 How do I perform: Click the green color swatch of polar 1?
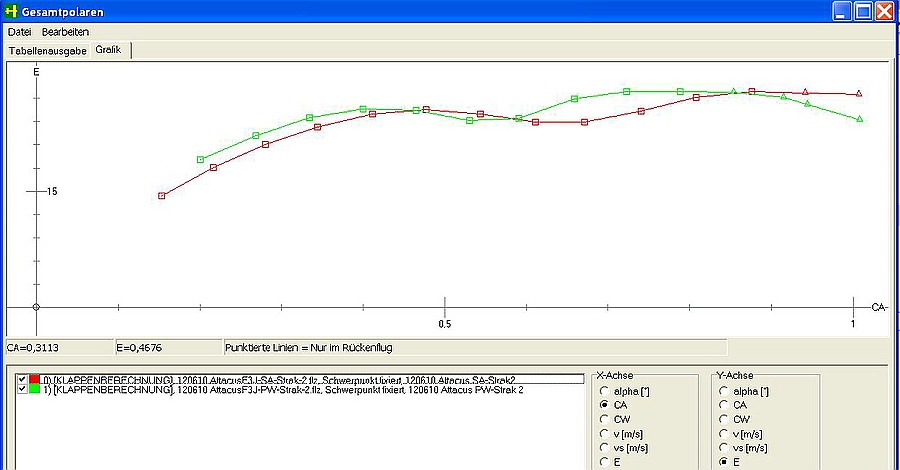click(x=34, y=390)
